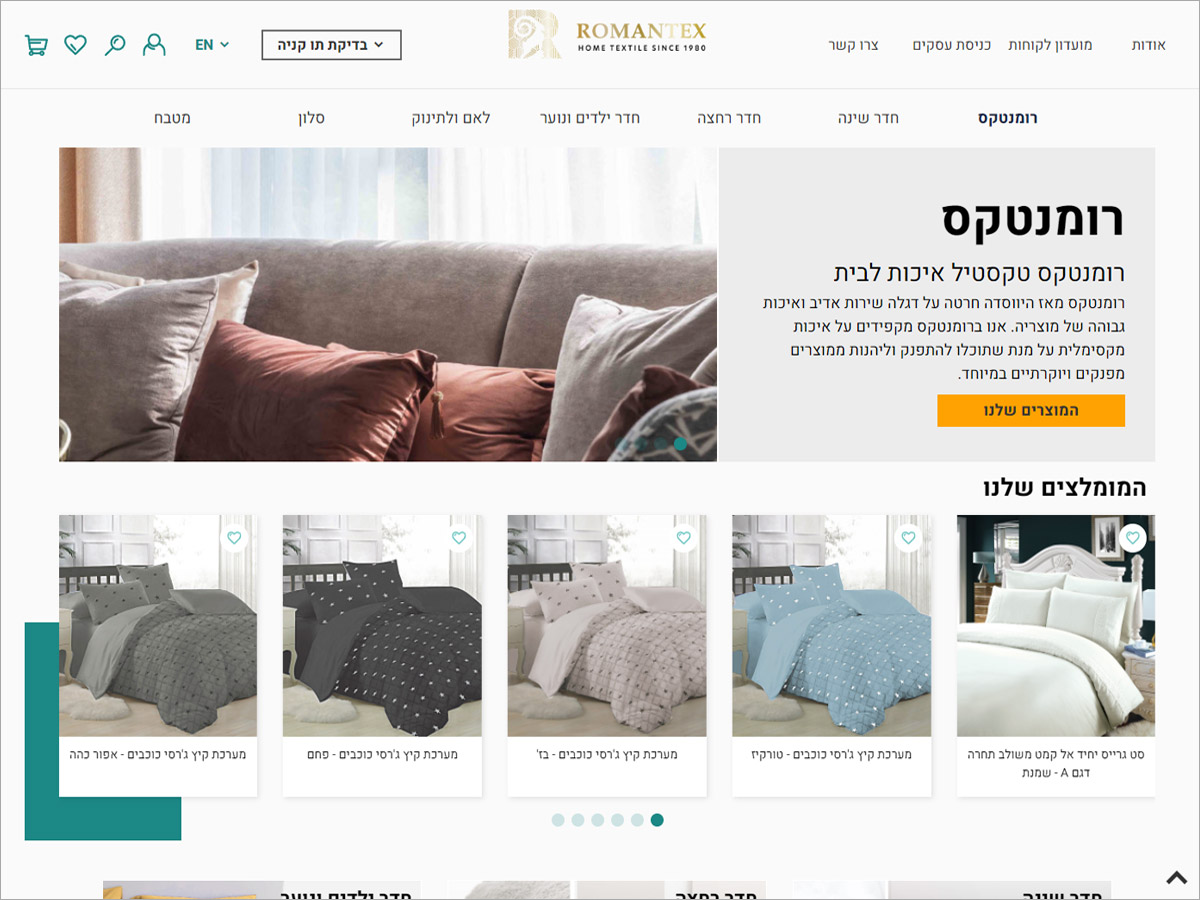
Task: Expand the EN language dropdown
Action: 212,45
